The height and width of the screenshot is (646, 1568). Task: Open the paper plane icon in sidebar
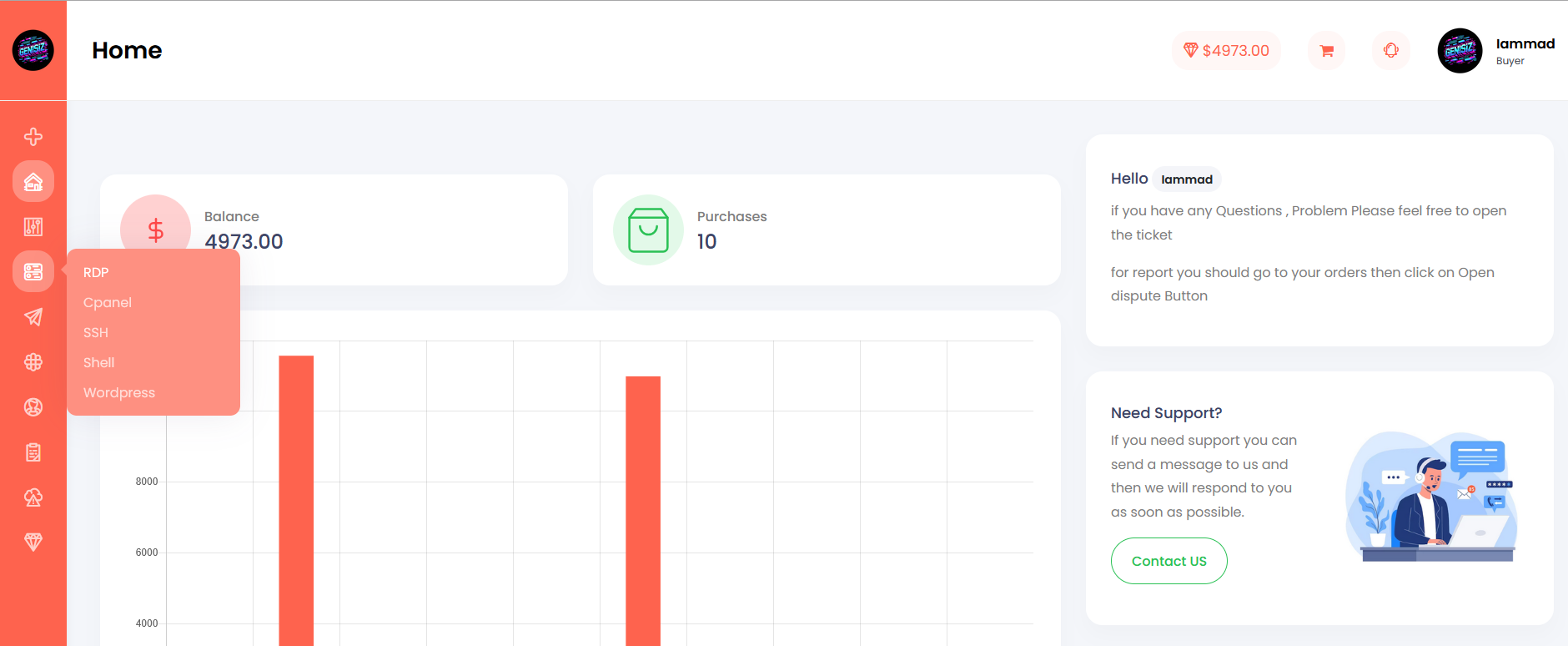pyautogui.click(x=33, y=317)
